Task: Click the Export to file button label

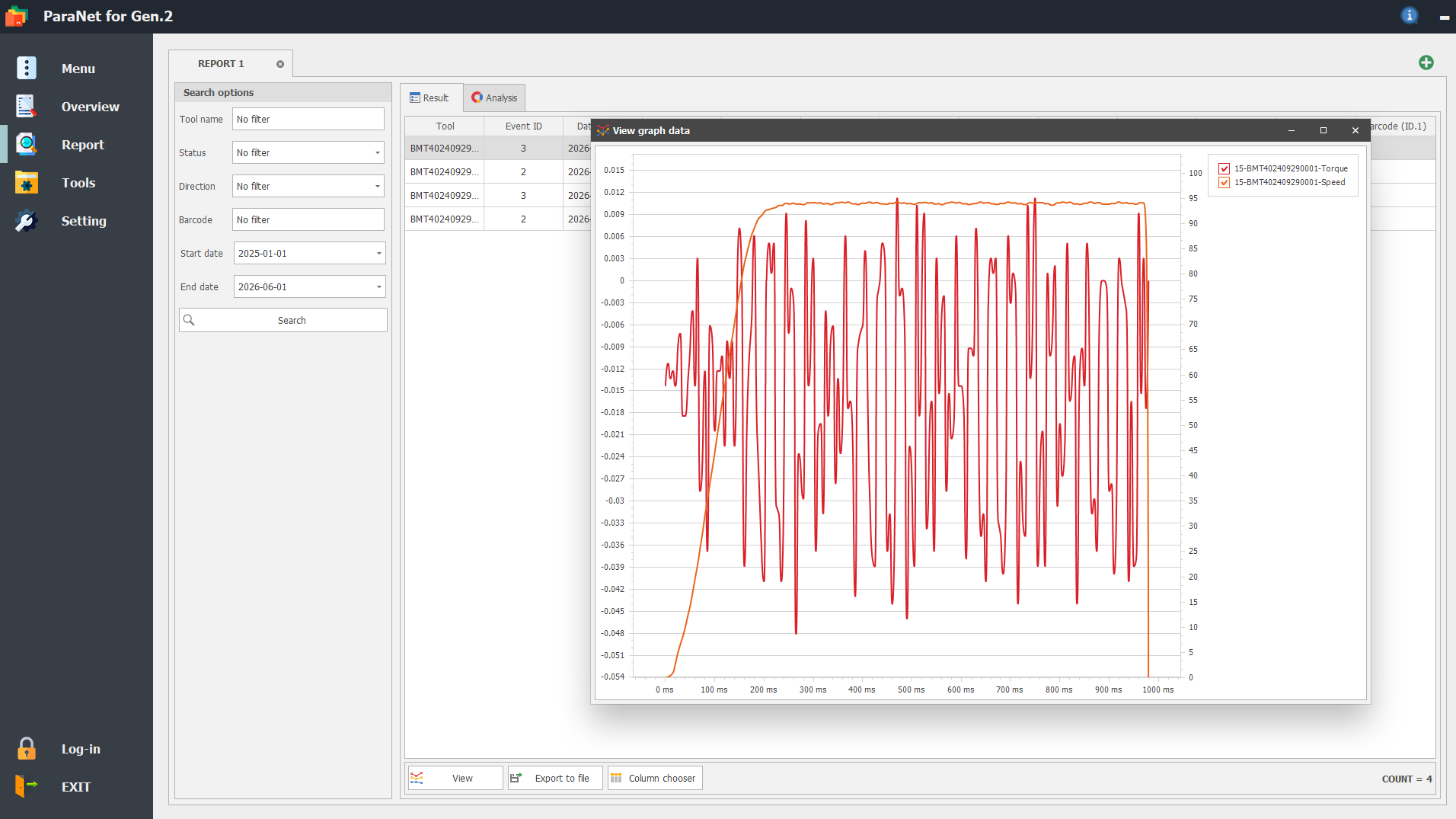Action: (562, 778)
